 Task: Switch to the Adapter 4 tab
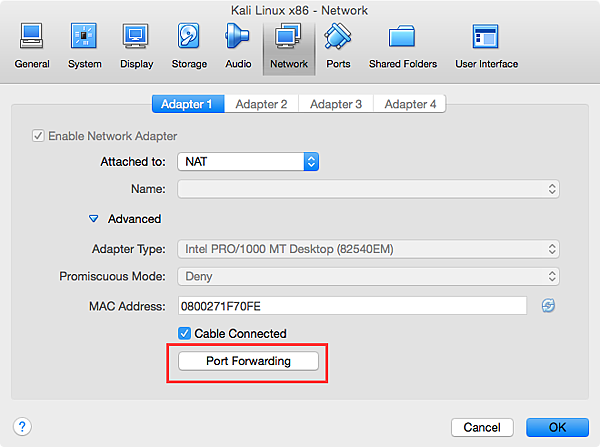[410, 104]
